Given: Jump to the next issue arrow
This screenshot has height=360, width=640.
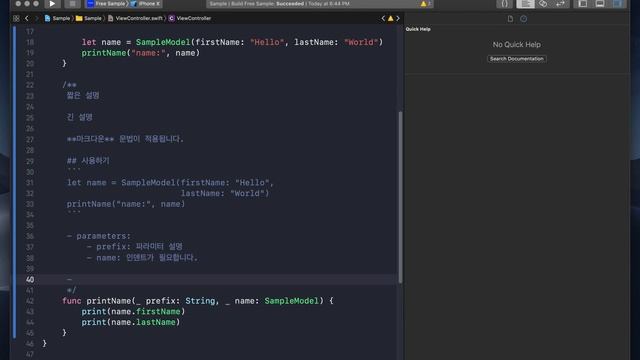Looking at the screenshot, I should click(398, 18).
